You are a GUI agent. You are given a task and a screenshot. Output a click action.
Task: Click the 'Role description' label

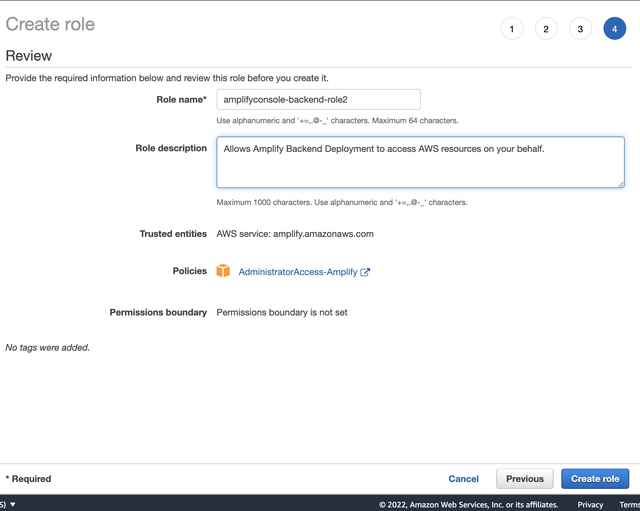pyautogui.click(x=171, y=148)
